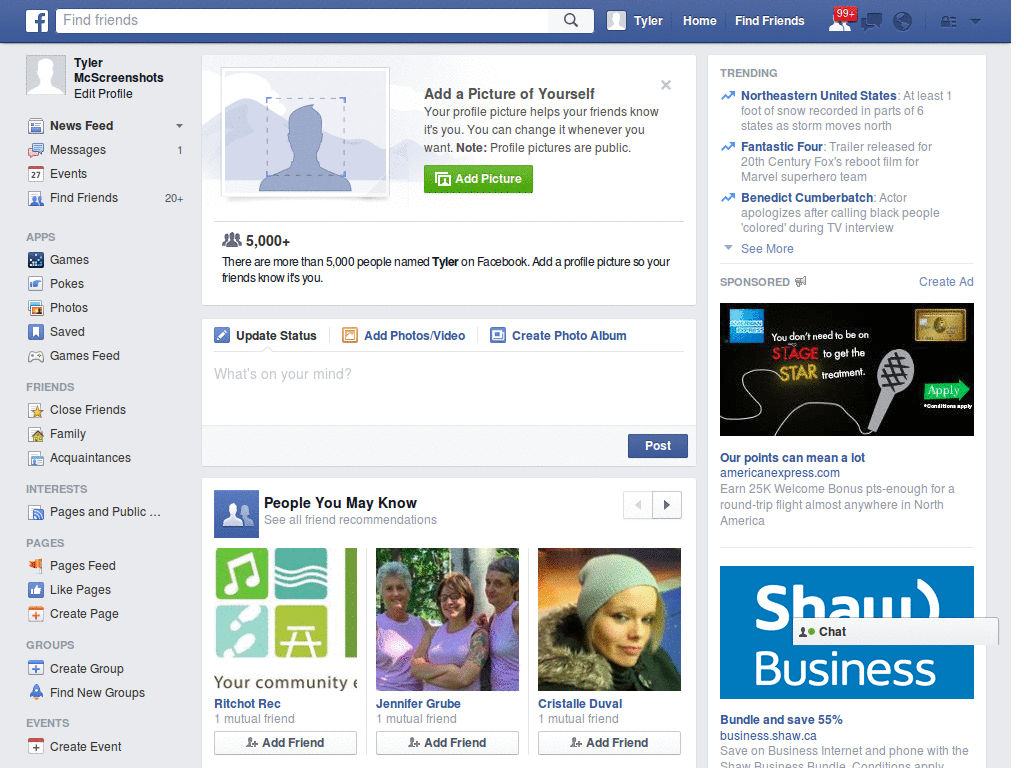Click the Events calendar icon in sidebar

35,174
